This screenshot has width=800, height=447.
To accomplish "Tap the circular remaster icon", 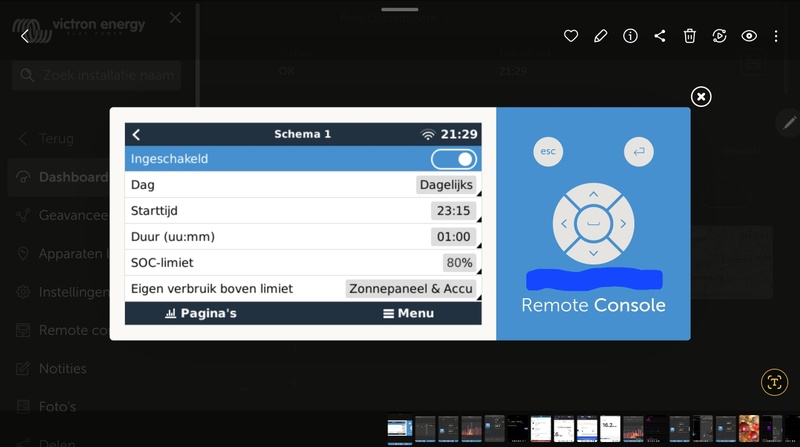I will 719,36.
